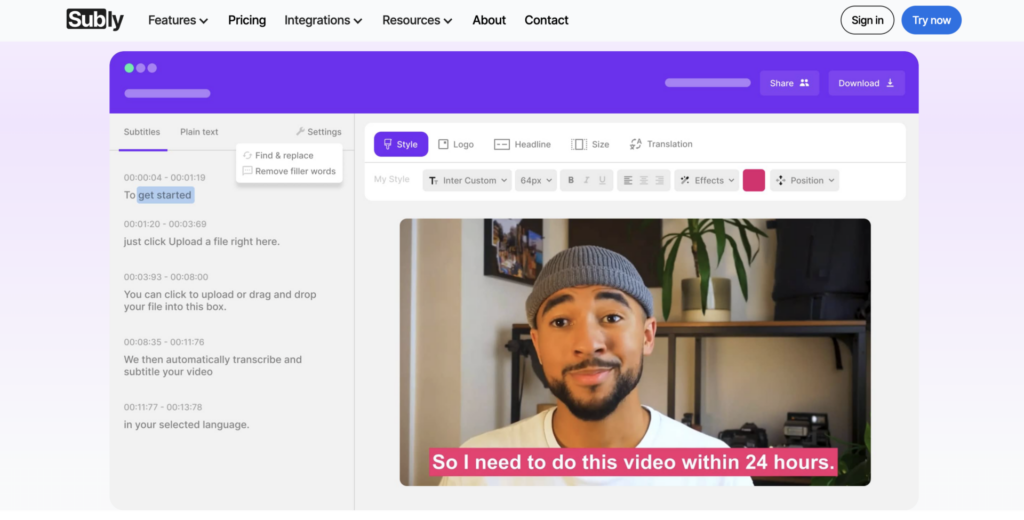The height and width of the screenshot is (520, 1024).
Task: Switch to the Logo tab
Action: pyautogui.click(x=456, y=144)
